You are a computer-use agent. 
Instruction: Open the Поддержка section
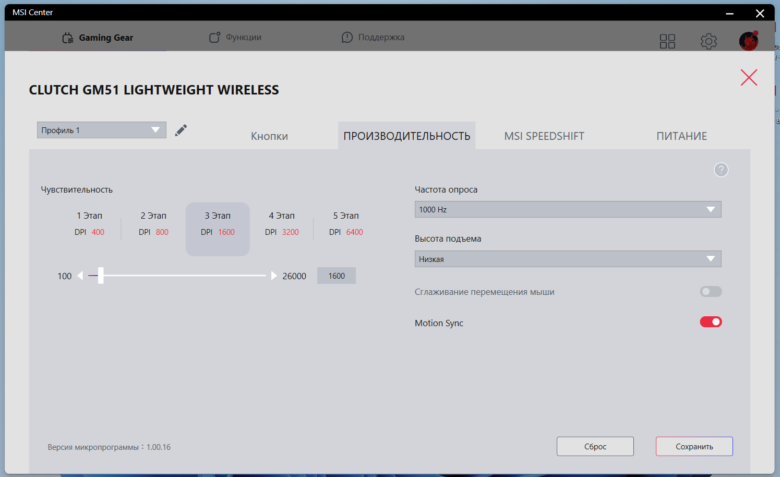pos(373,37)
